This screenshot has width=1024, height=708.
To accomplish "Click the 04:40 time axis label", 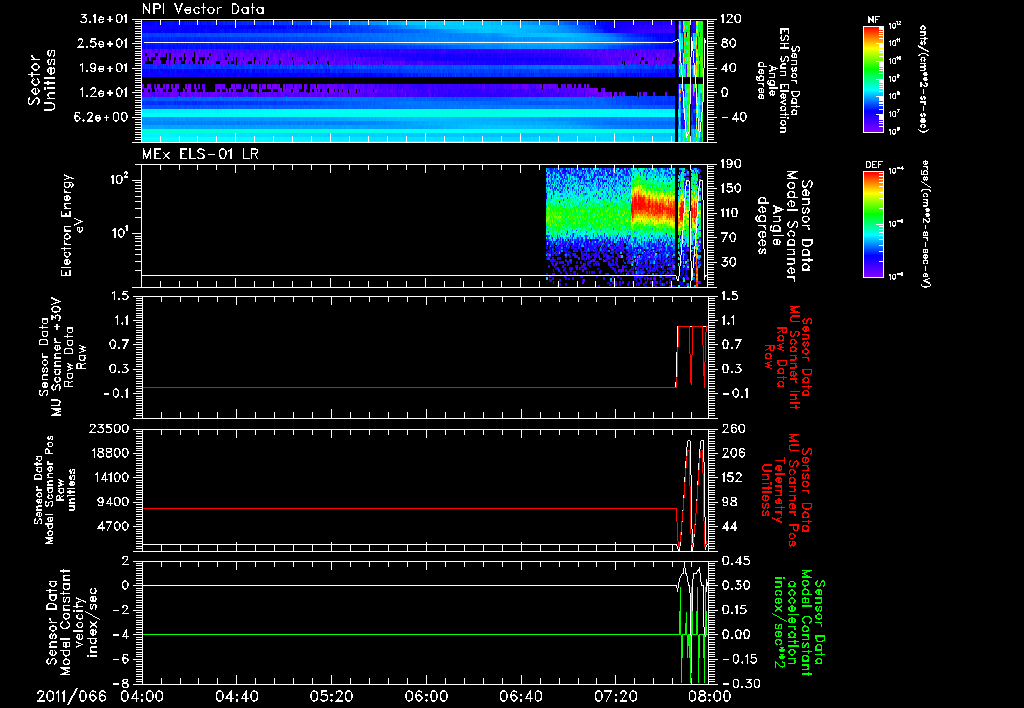I will (x=236, y=696).
